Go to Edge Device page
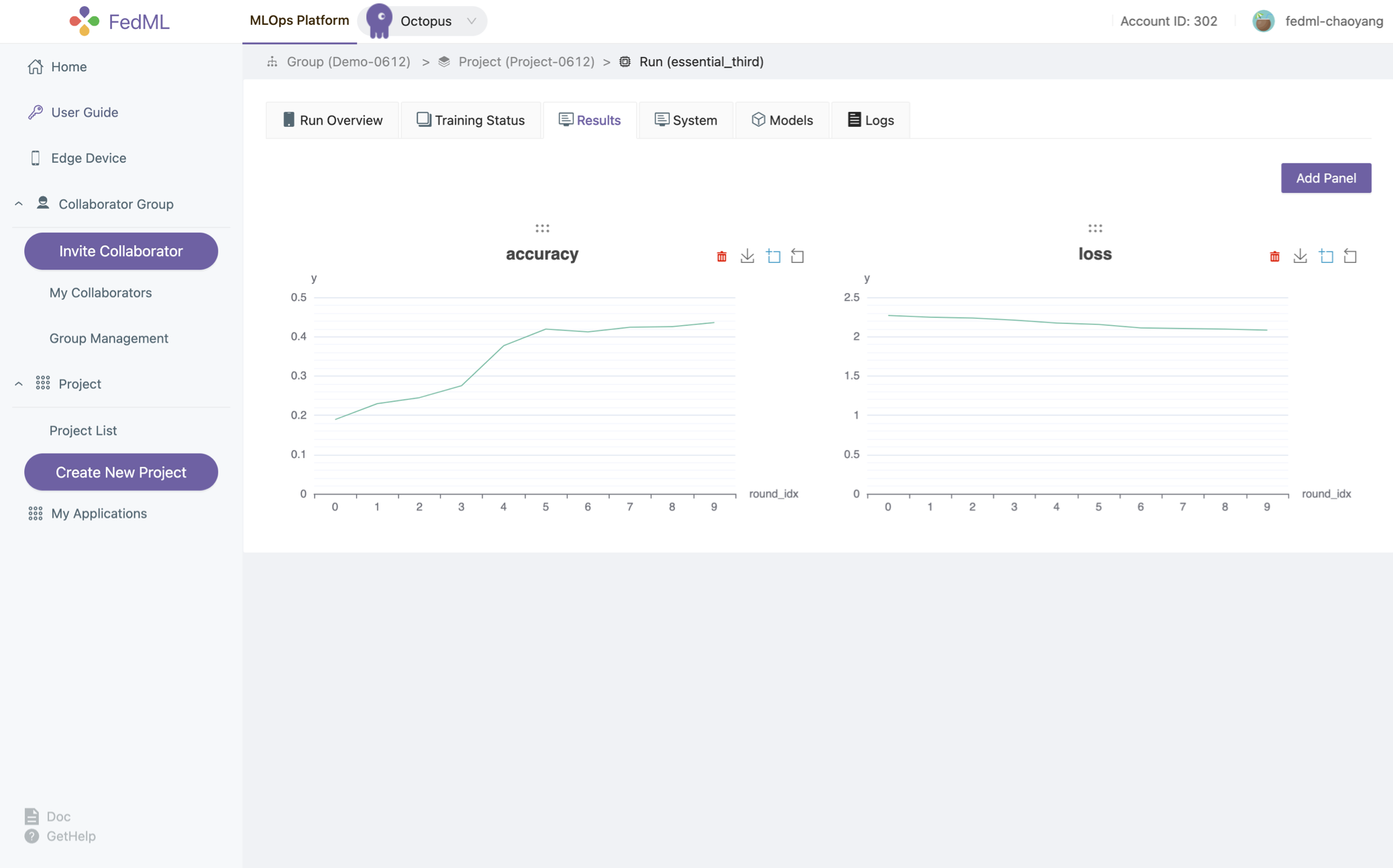This screenshot has height=868, width=1393. click(x=89, y=158)
